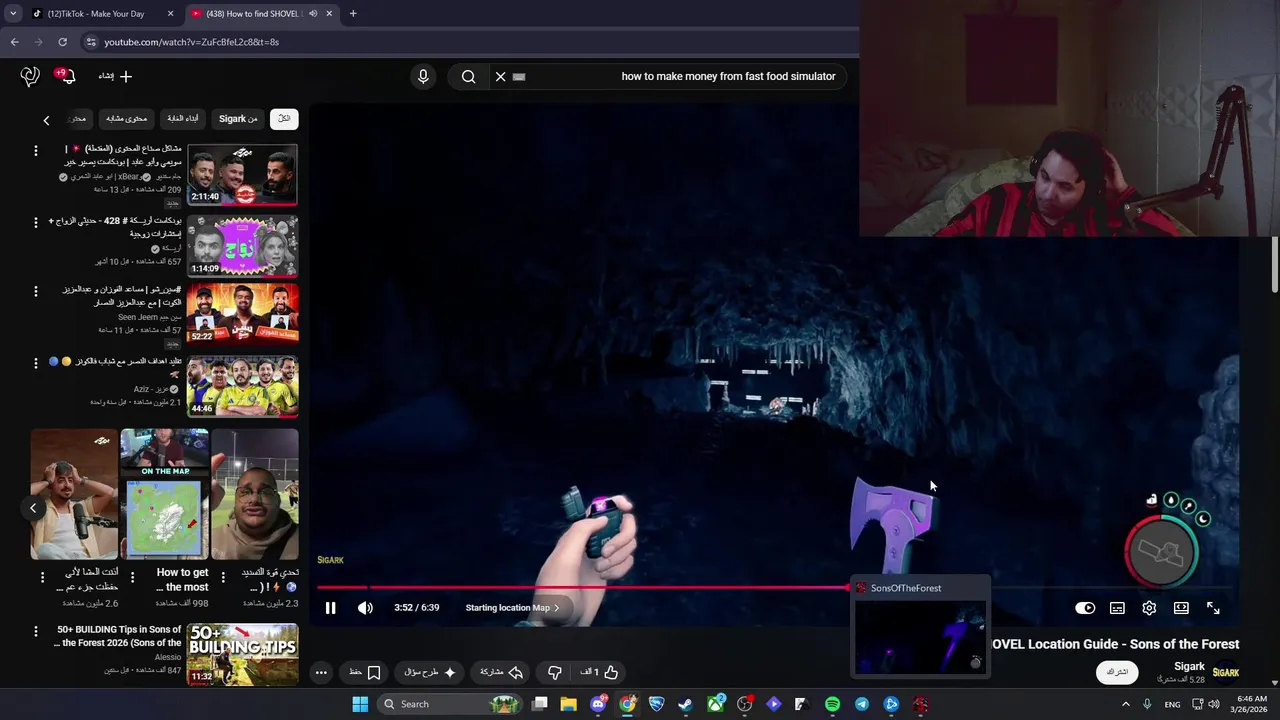
Task: Open options menu for 50+ Building Tips video
Action: coord(36,631)
